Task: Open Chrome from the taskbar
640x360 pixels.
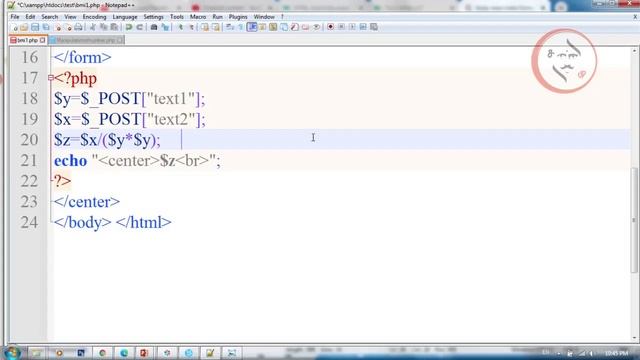Action: [102, 353]
